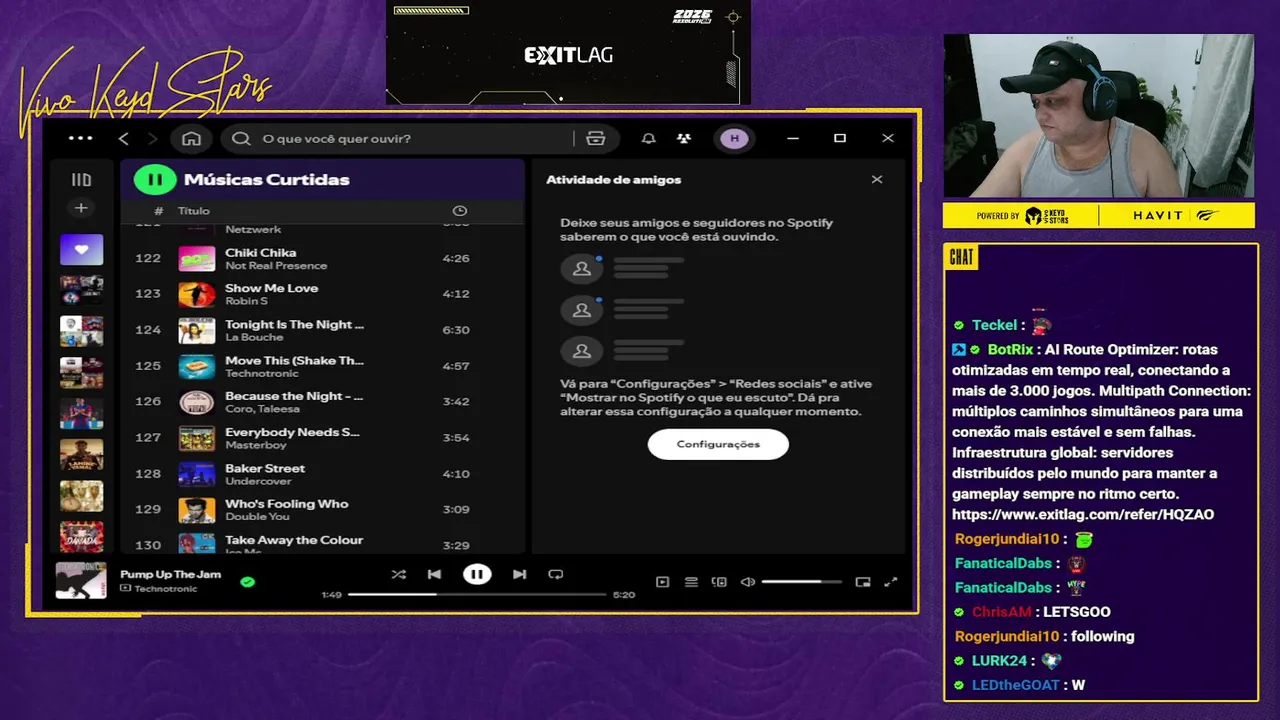The height and width of the screenshot is (720, 1280).
Task: Toggle the friend activity icon
Action: click(684, 138)
